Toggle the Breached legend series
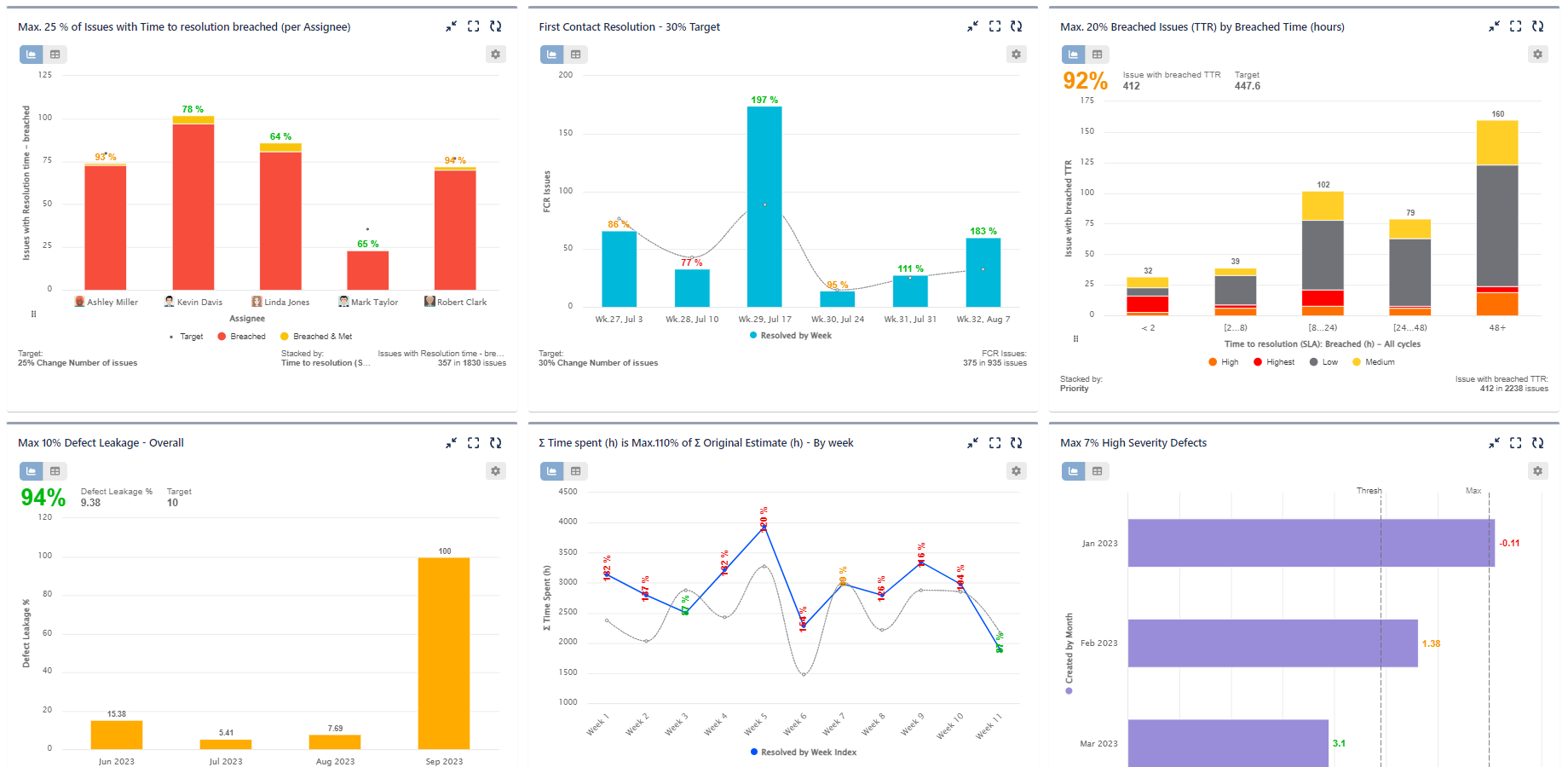This screenshot has width=1568, height=767. pyautogui.click(x=242, y=337)
